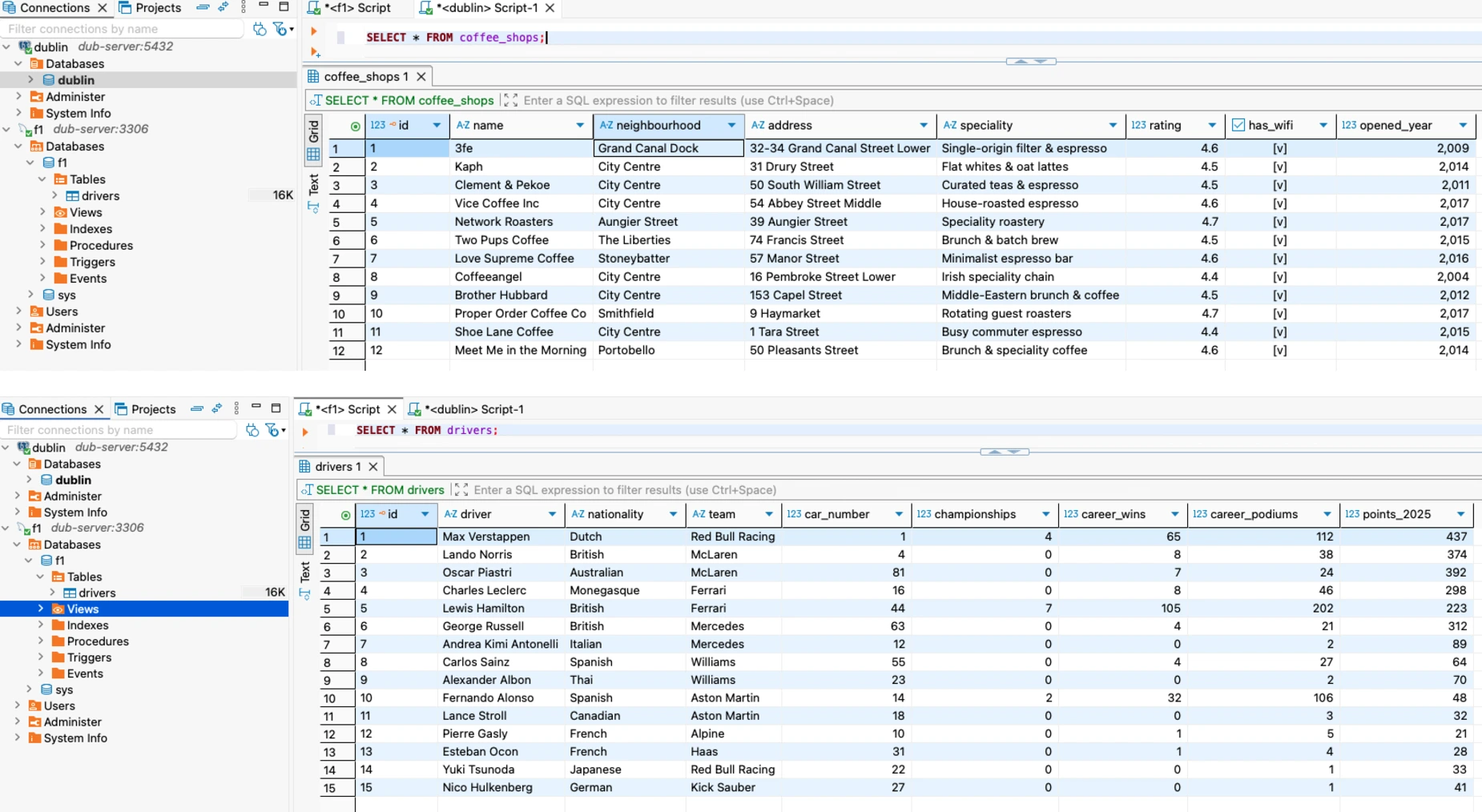The width and height of the screenshot is (1482, 812).
Task: Close the *<f1> Script tab in bottom editor
Action: click(x=392, y=409)
